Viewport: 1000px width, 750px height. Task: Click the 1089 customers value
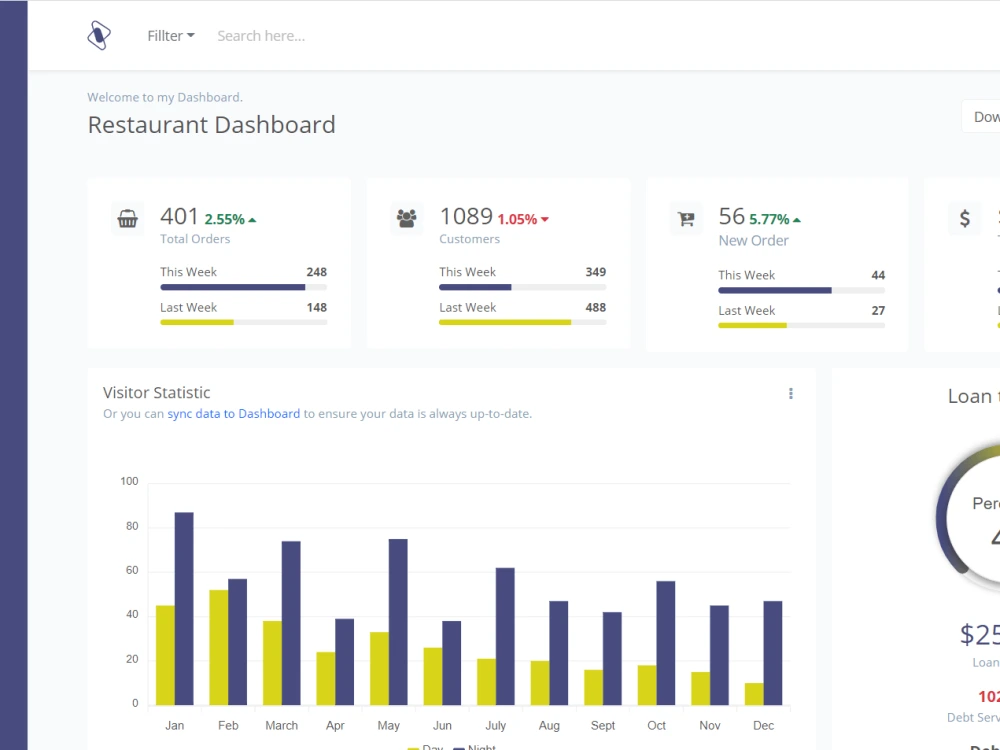(466, 216)
